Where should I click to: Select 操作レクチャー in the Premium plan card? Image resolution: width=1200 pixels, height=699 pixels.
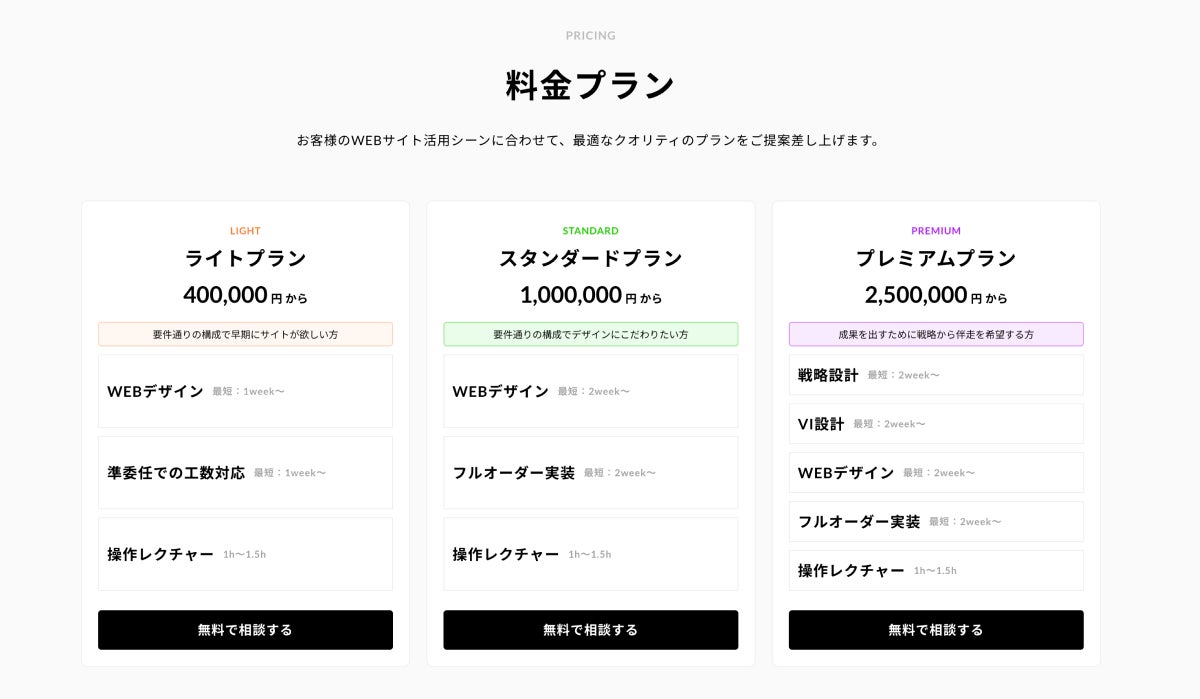coord(935,570)
